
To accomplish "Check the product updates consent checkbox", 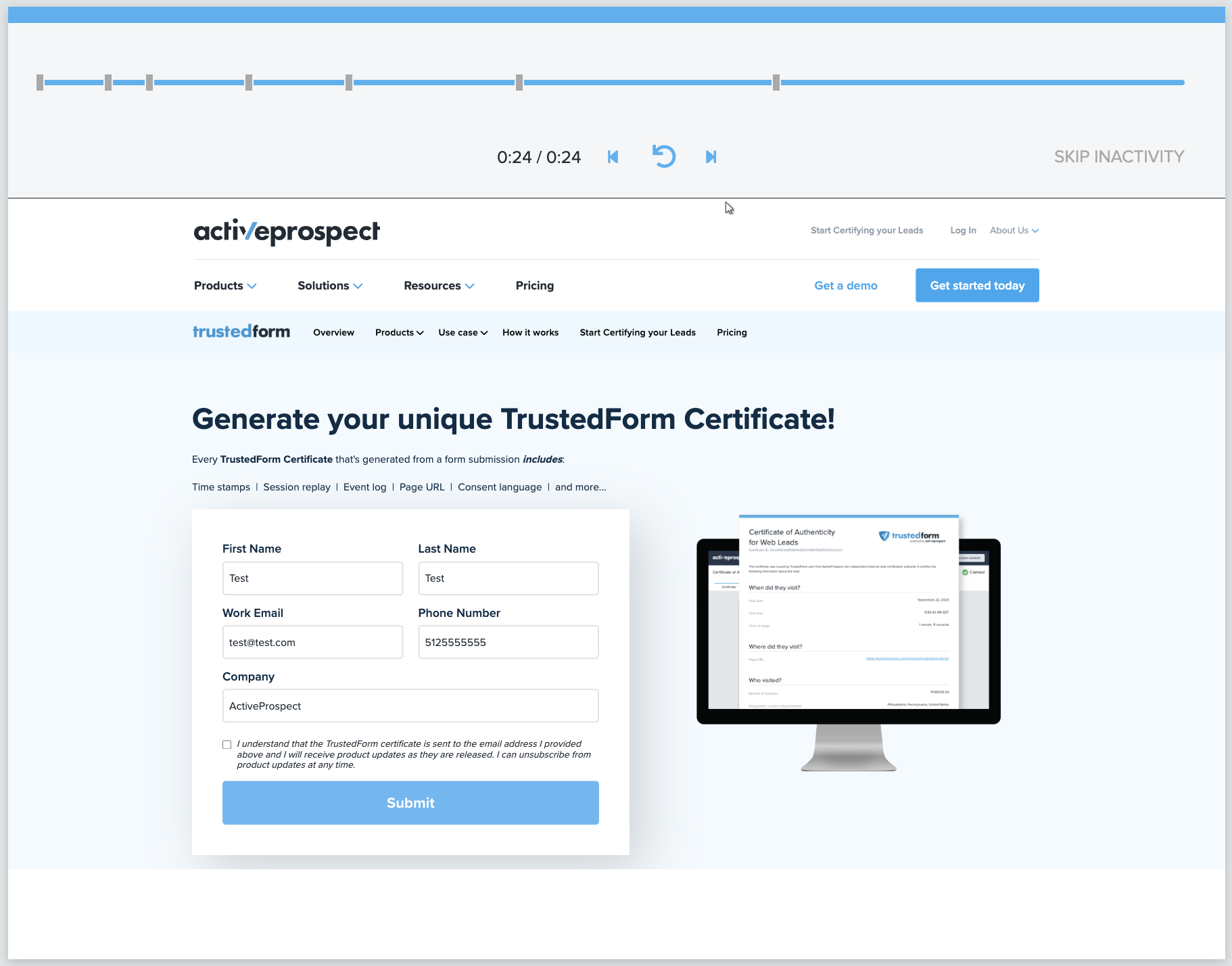I will coord(227,745).
